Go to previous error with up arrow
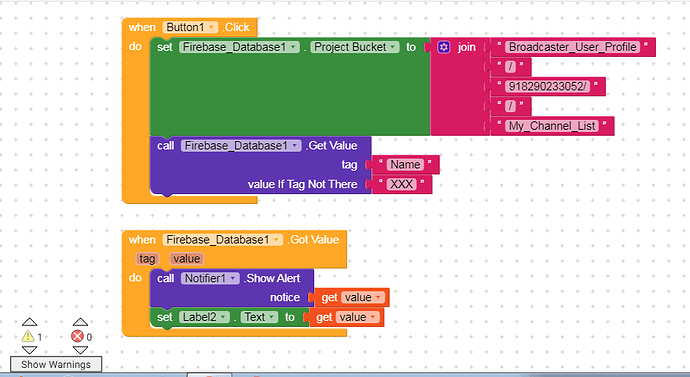The height and width of the screenshot is (377, 690). [80, 322]
